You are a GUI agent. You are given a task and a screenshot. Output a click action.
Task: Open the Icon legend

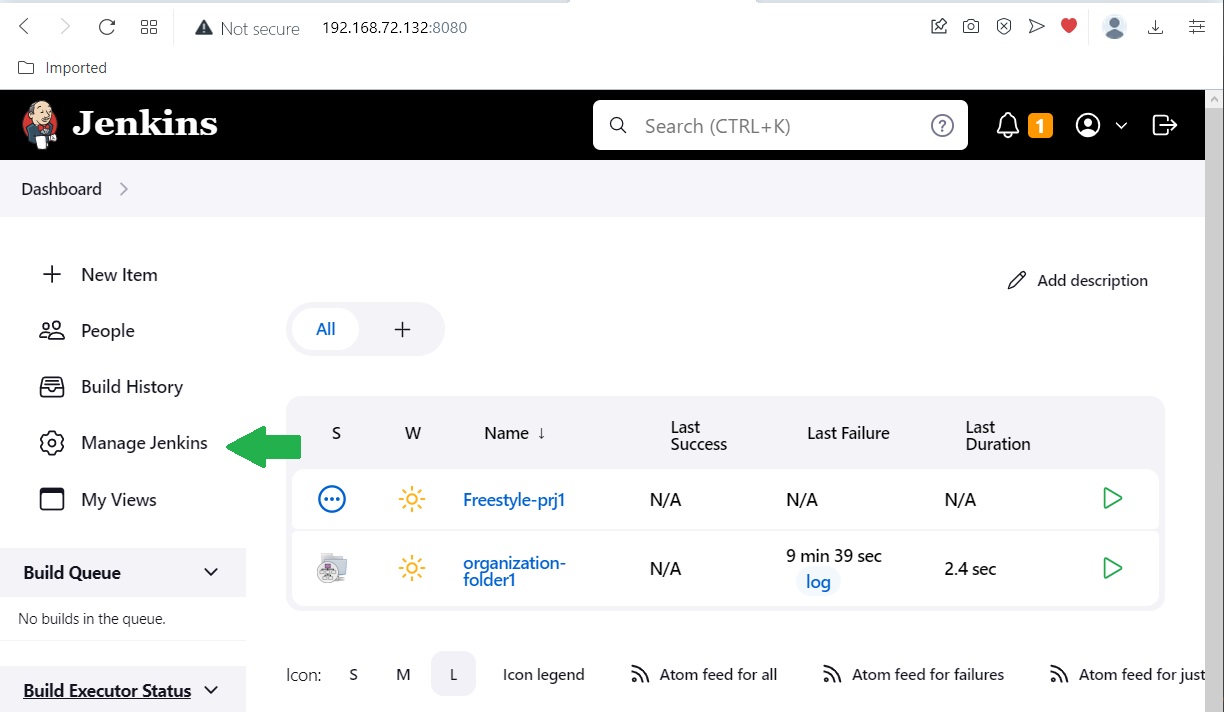click(543, 675)
